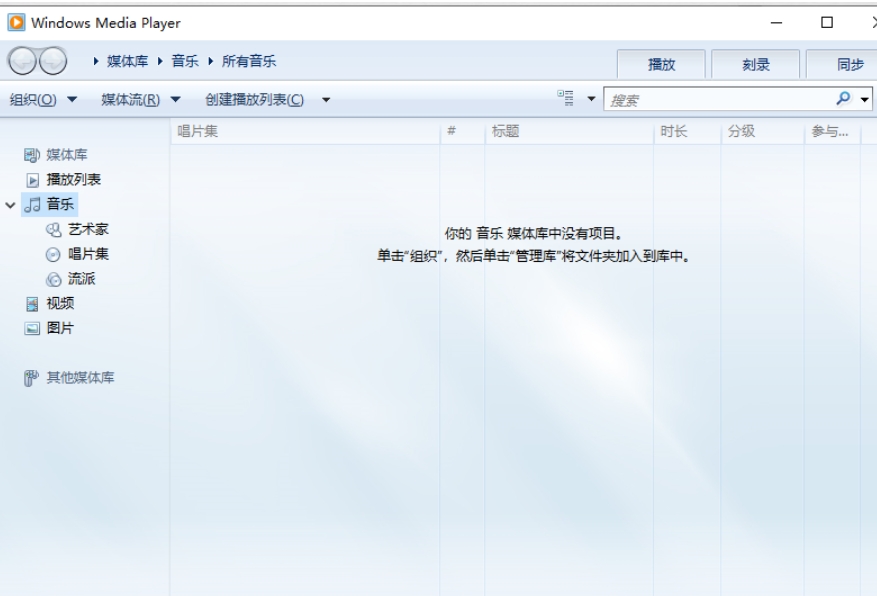Select 音乐 in the navigation pane
The image size is (877, 596).
pos(60,205)
